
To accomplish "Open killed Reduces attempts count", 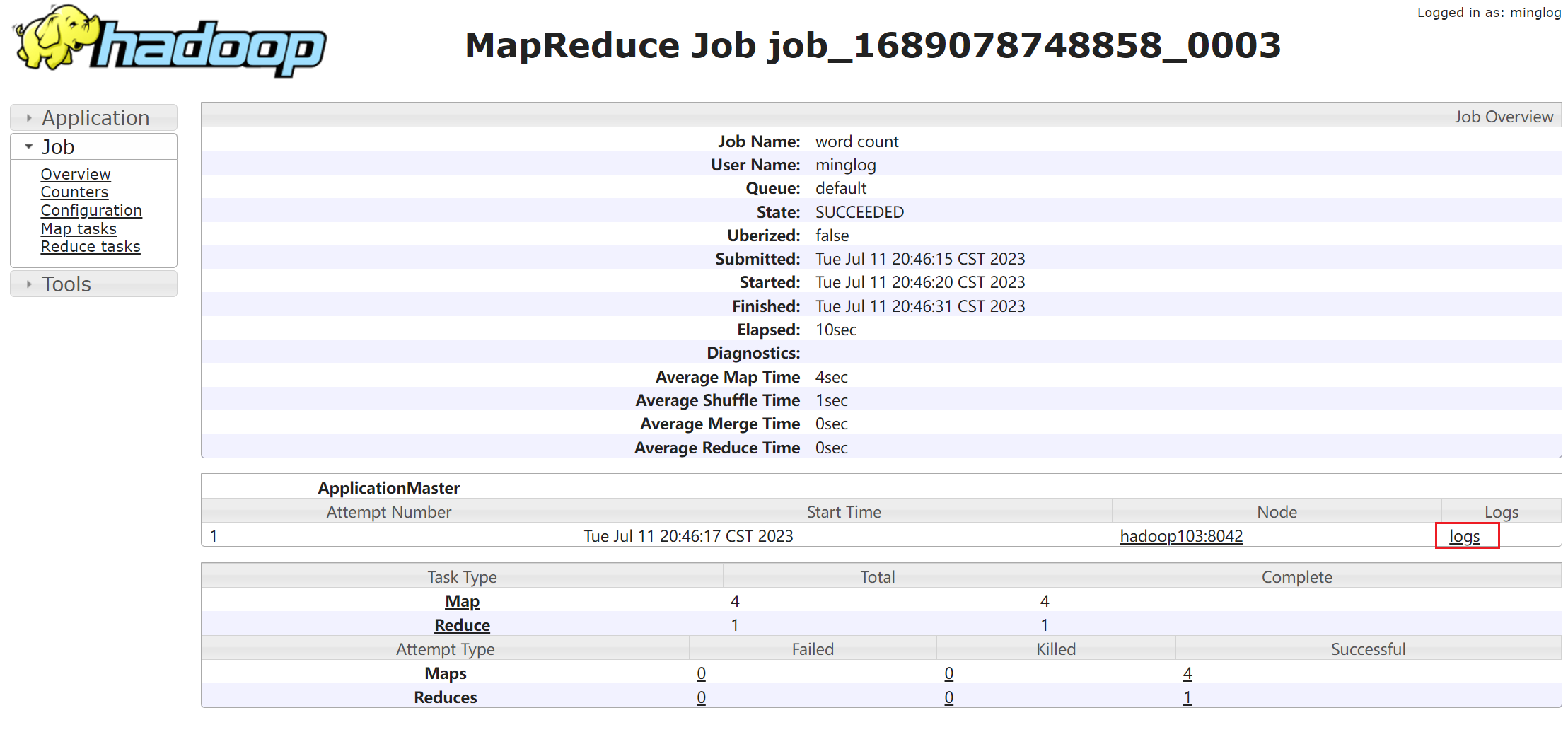I will 948,697.
